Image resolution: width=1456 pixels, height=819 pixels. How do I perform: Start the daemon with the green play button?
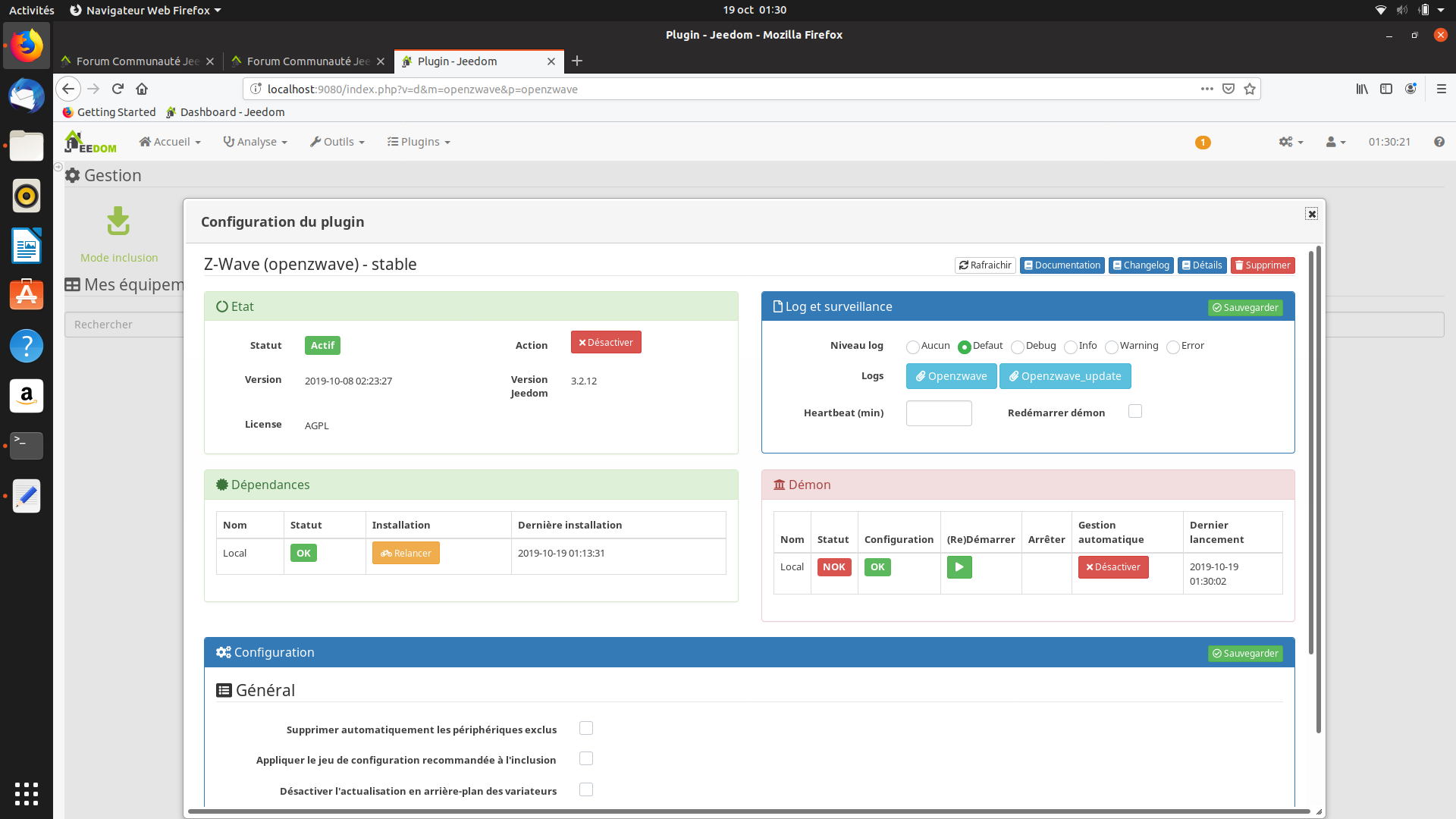pos(959,567)
